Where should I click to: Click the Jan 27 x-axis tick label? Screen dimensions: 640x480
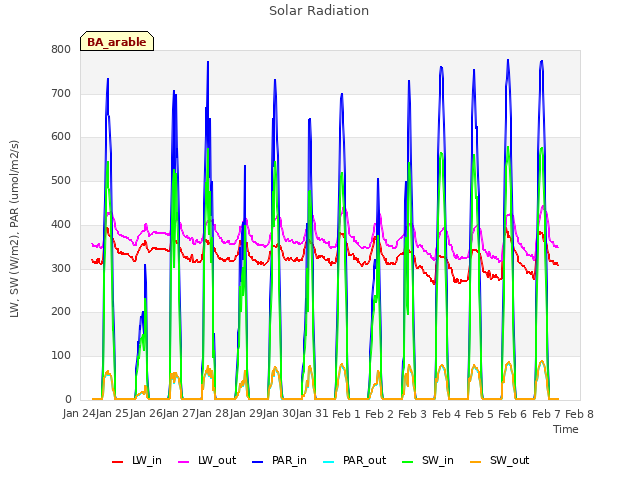179,414
